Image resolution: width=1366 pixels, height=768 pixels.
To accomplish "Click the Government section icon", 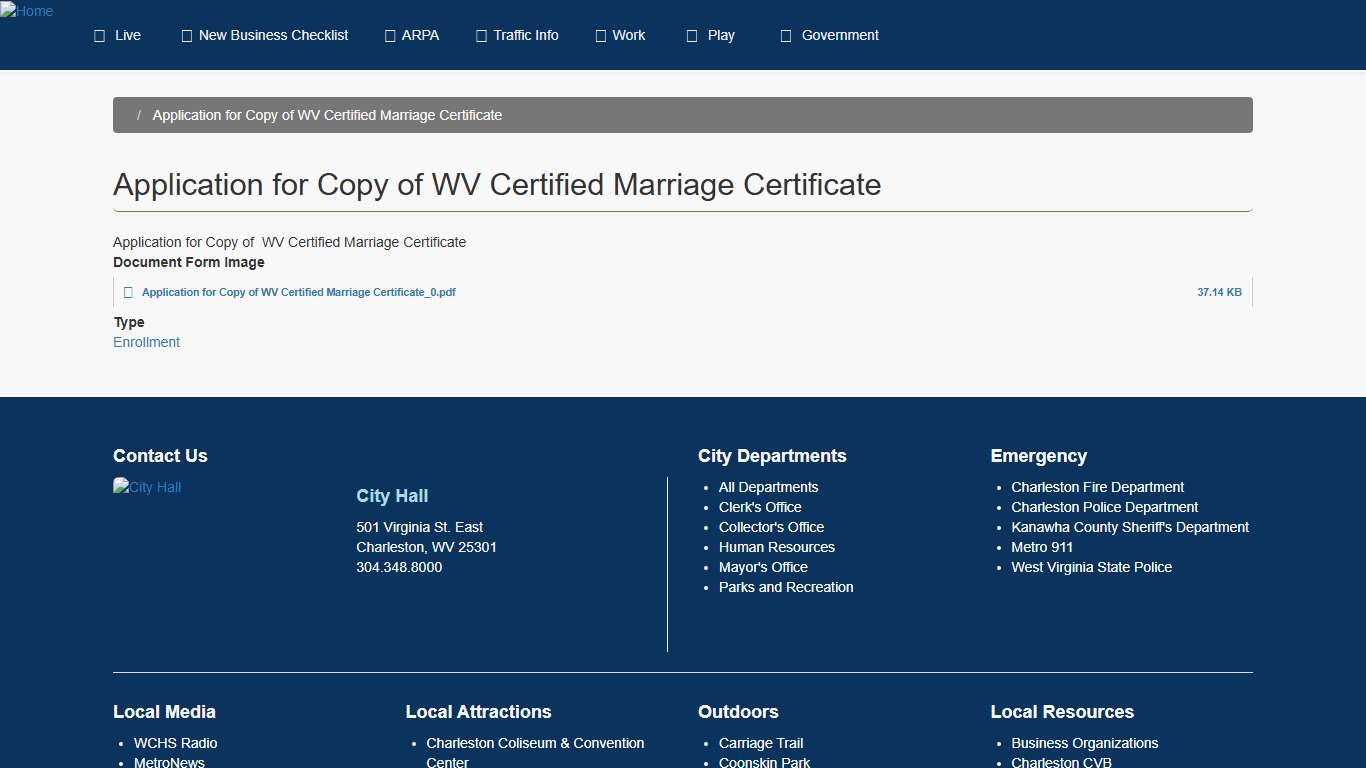I will (x=786, y=35).
